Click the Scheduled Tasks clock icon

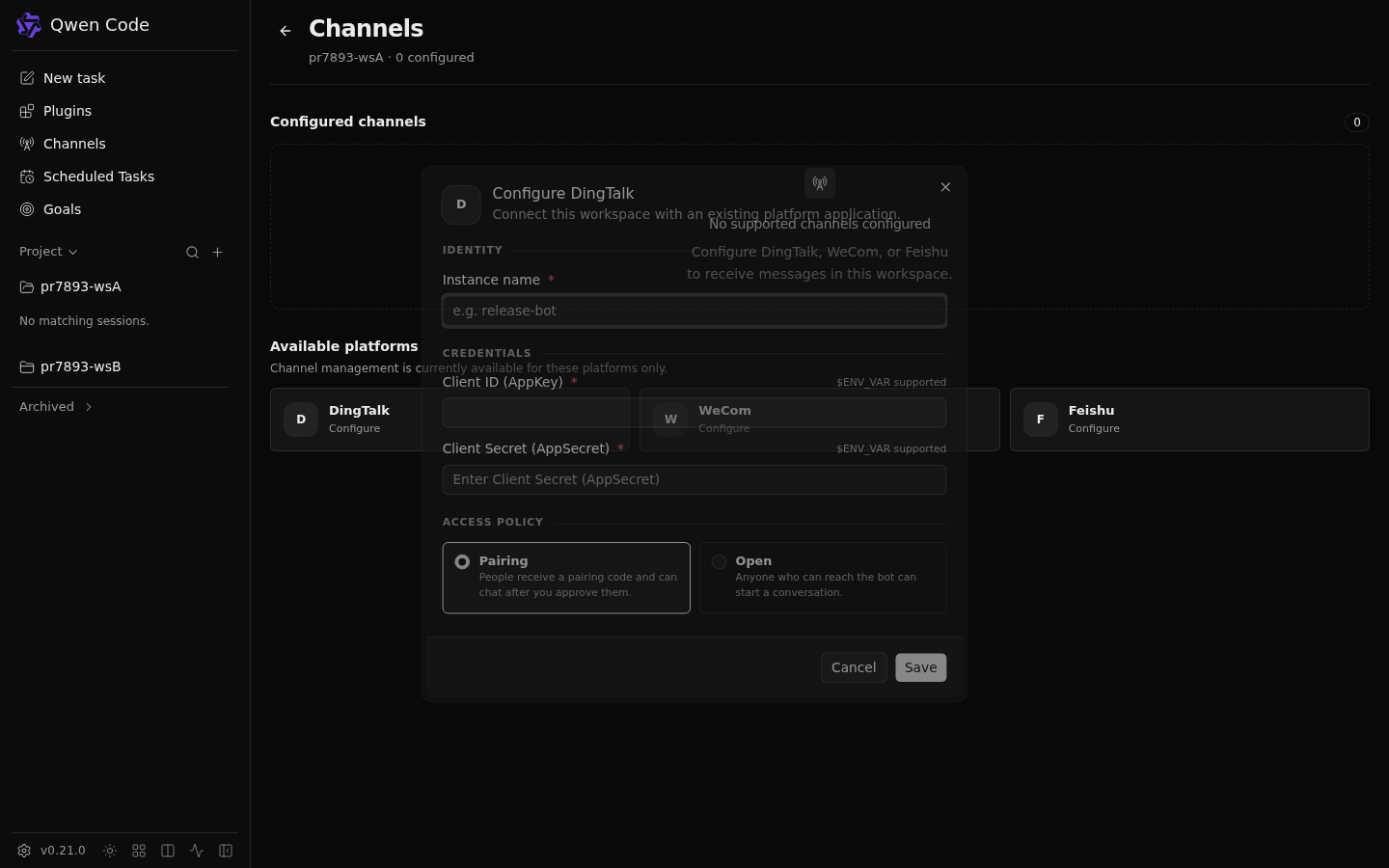pyautogui.click(x=27, y=176)
